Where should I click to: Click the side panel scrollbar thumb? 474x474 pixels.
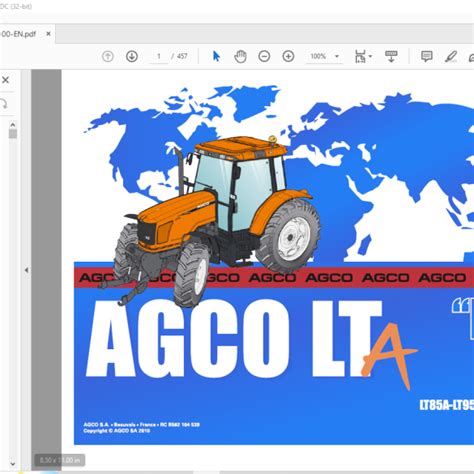13,134
